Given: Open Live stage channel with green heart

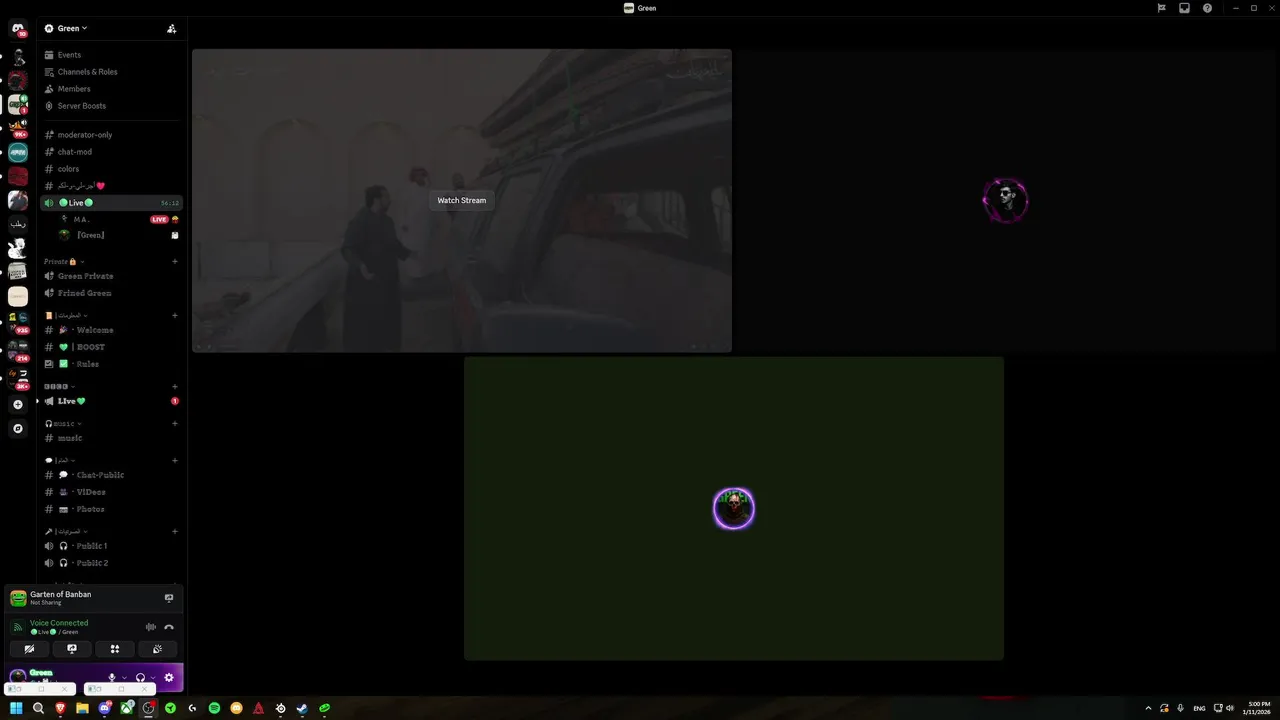Looking at the screenshot, I should [71, 401].
